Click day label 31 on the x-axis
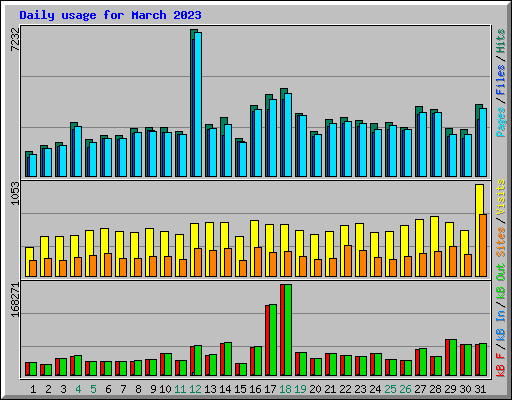The image size is (512, 400). click(480, 389)
